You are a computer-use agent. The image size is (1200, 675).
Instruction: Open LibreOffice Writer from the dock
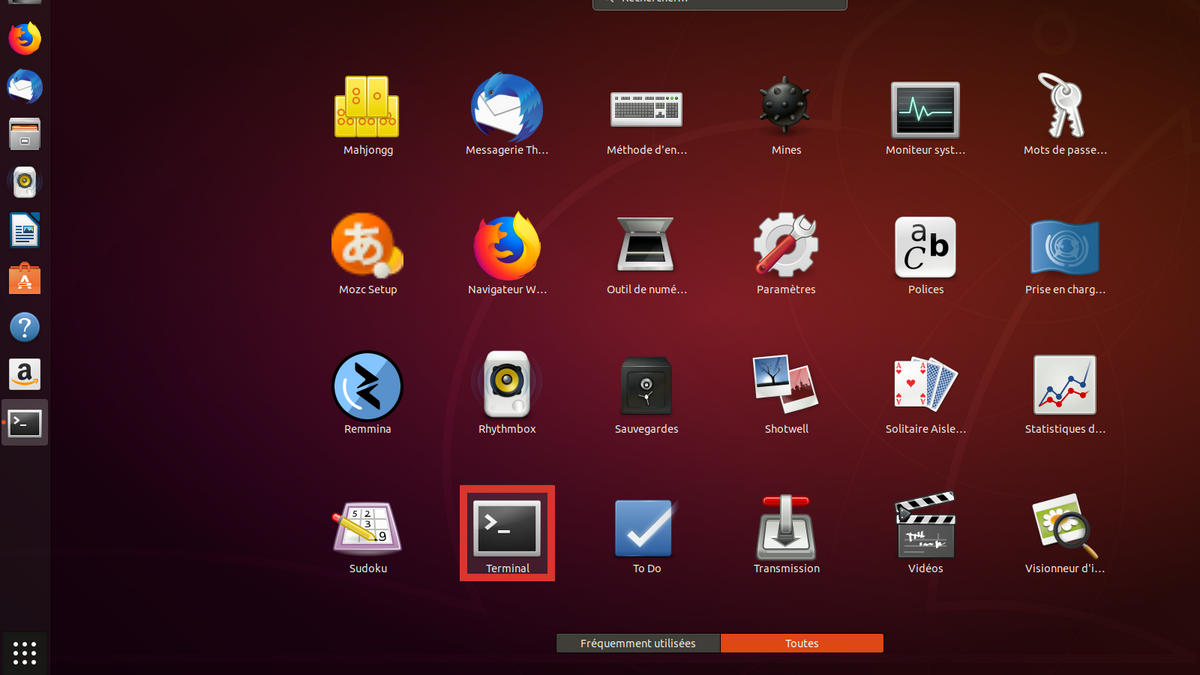pos(25,230)
